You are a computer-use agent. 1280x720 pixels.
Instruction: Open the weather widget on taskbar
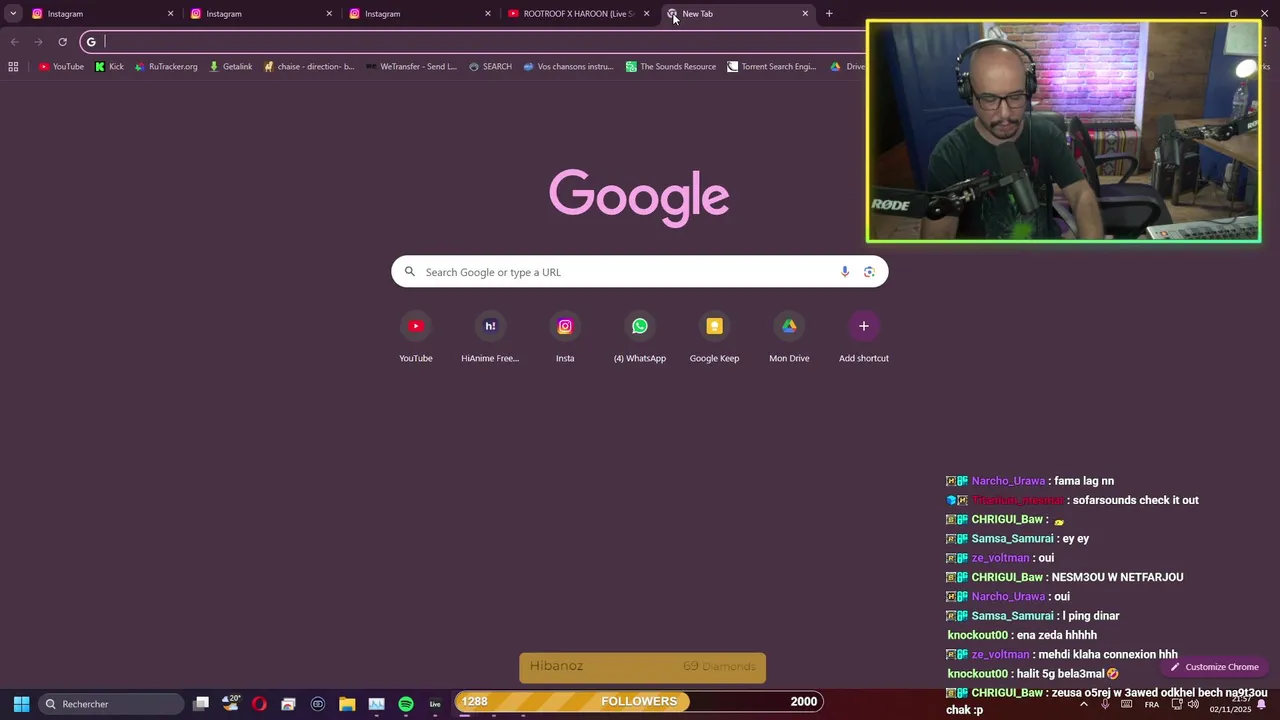231,704
